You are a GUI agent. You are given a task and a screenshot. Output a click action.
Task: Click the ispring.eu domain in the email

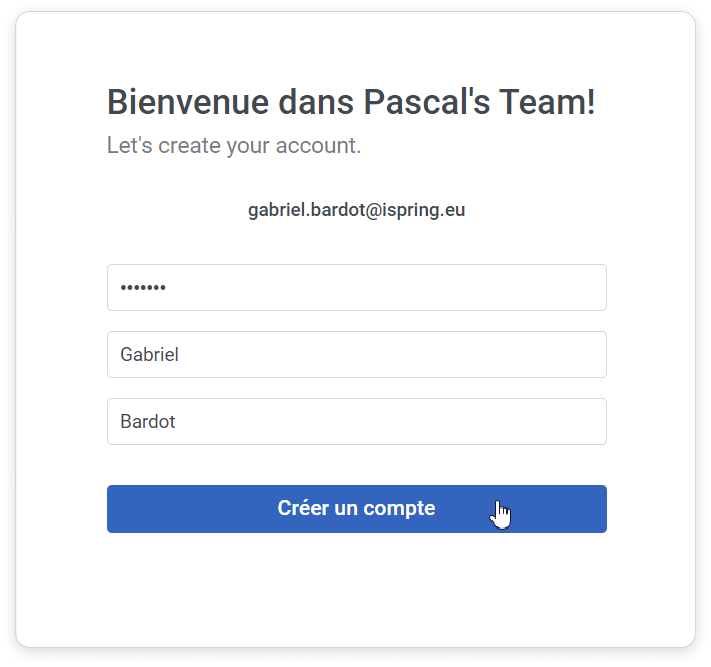click(425, 211)
